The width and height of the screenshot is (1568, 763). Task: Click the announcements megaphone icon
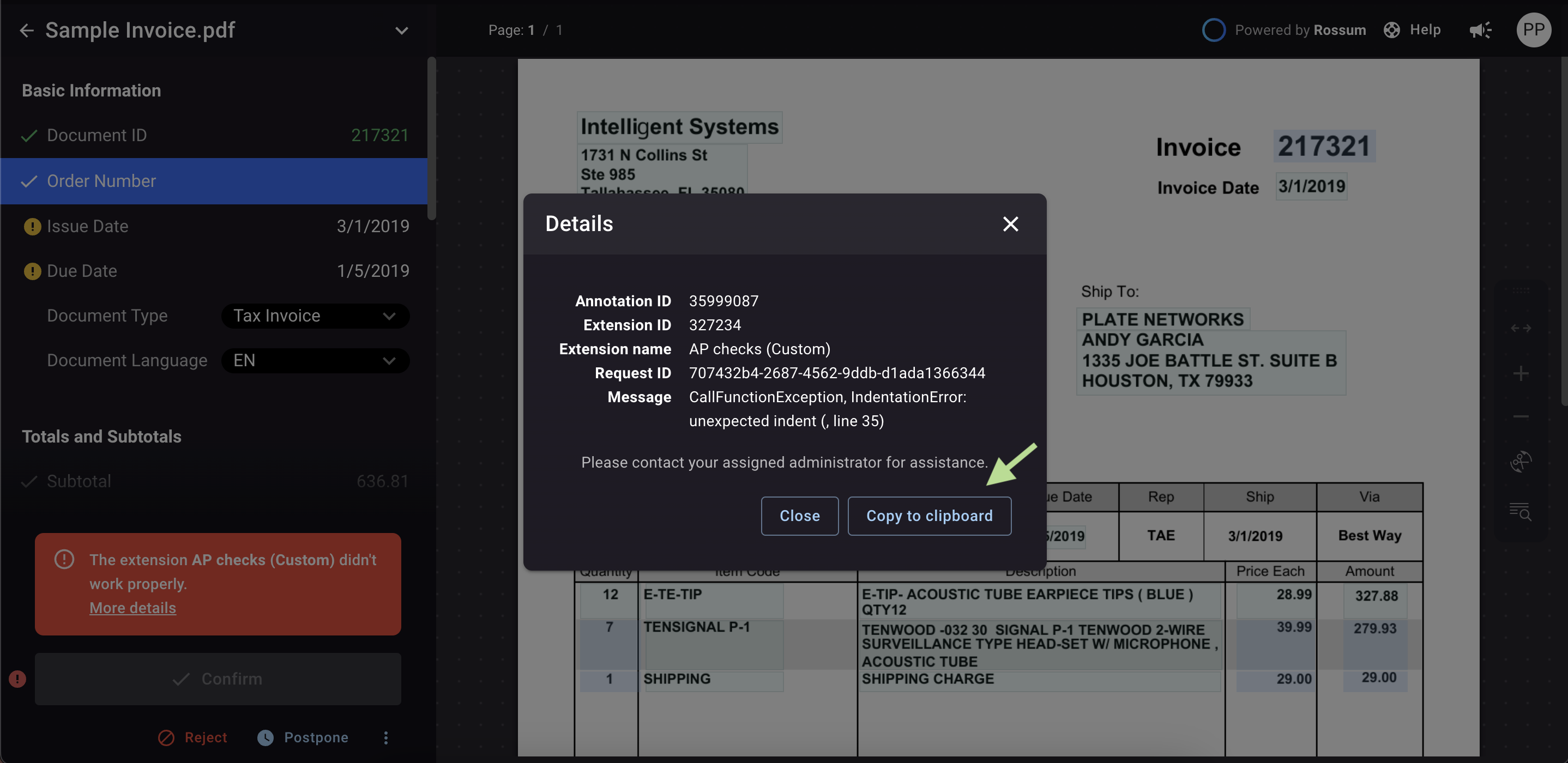(x=1480, y=30)
